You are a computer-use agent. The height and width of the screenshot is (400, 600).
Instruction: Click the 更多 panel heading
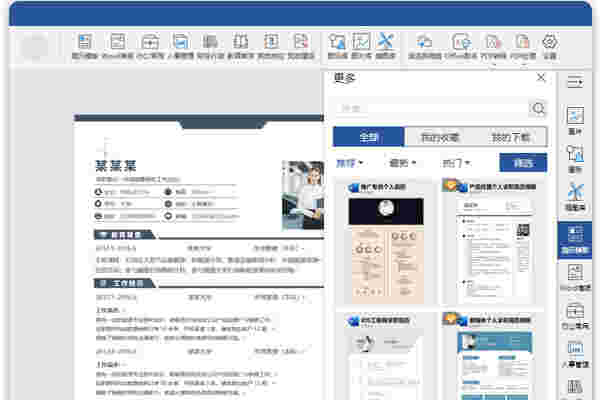point(345,78)
